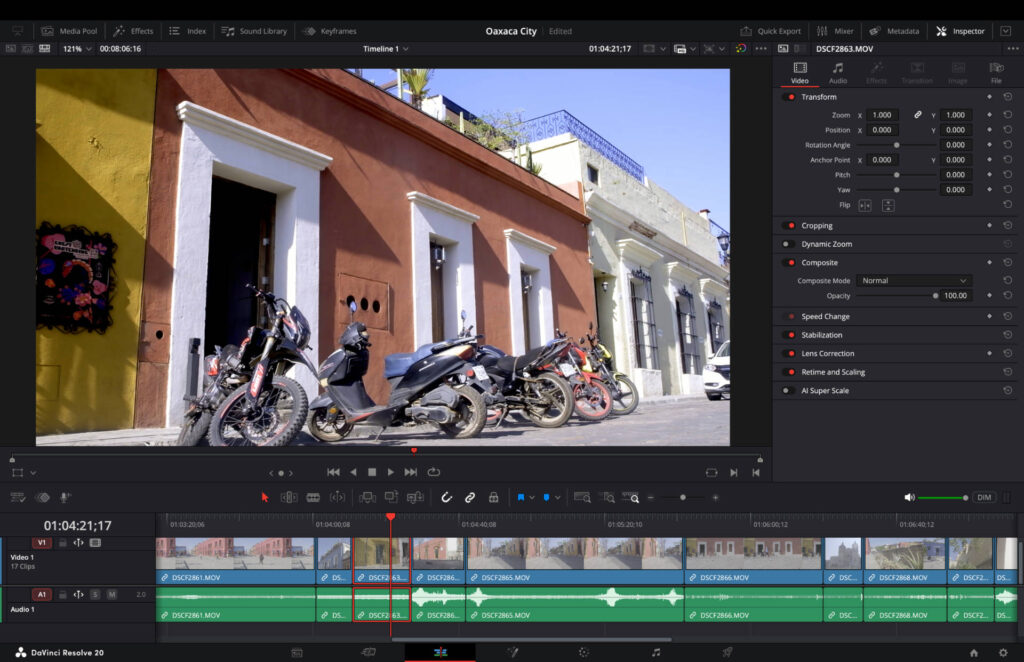
Task: Switch to the File tab in Inspector
Action: (x=996, y=73)
